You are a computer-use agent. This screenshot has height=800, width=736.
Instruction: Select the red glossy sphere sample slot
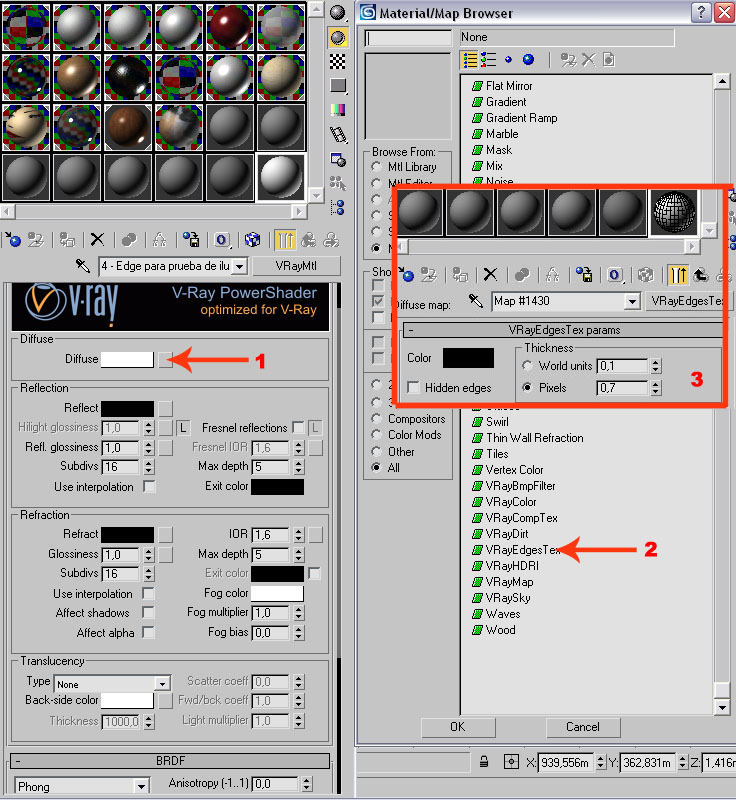[230, 27]
